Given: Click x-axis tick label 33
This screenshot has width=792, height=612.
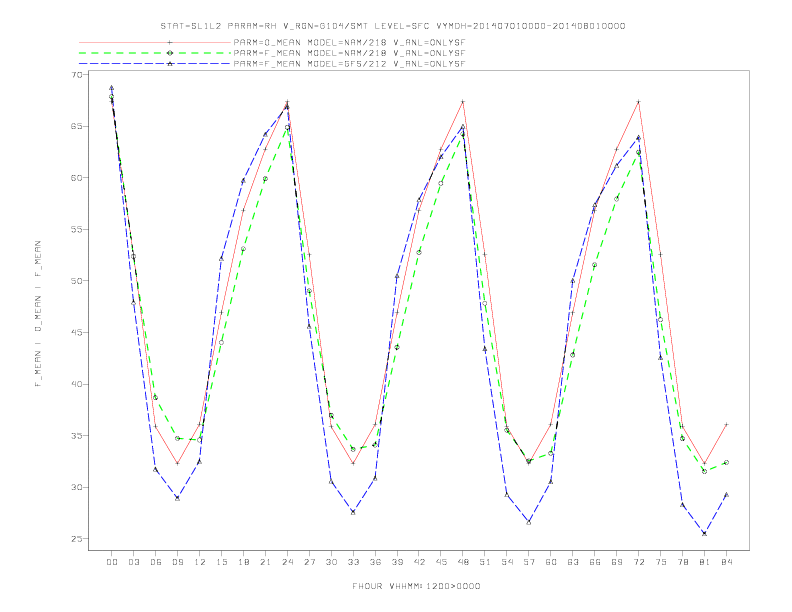Looking at the screenshot, I should (x=354, y=562).
